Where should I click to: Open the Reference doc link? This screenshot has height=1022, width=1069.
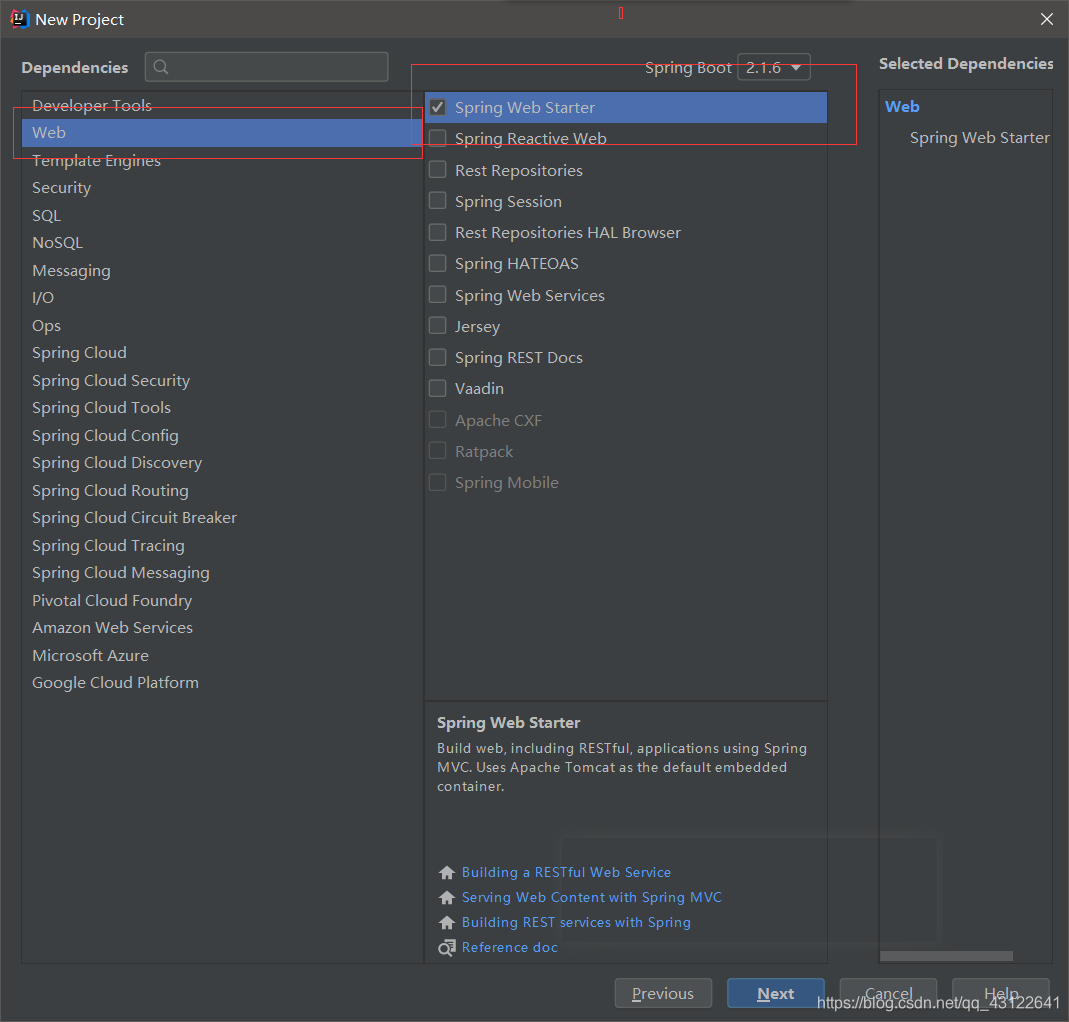509,948
